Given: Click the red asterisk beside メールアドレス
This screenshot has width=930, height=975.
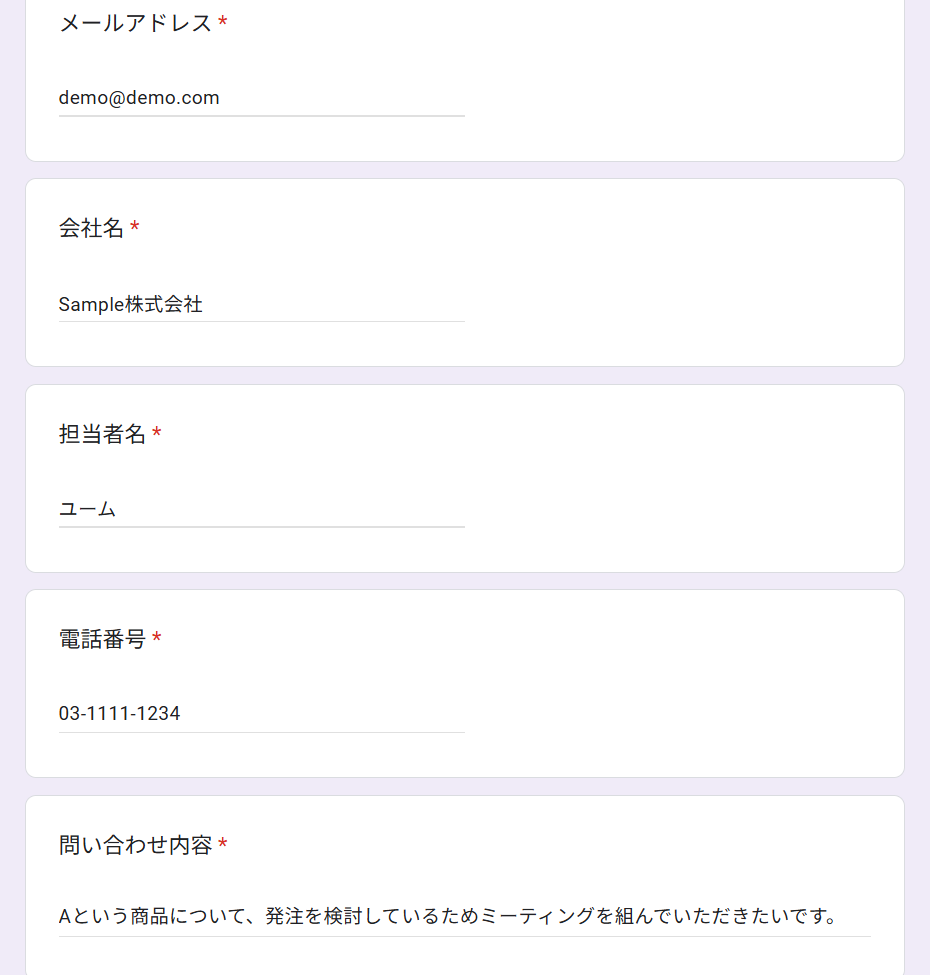Looking at the screenshot, I should 222,23.
